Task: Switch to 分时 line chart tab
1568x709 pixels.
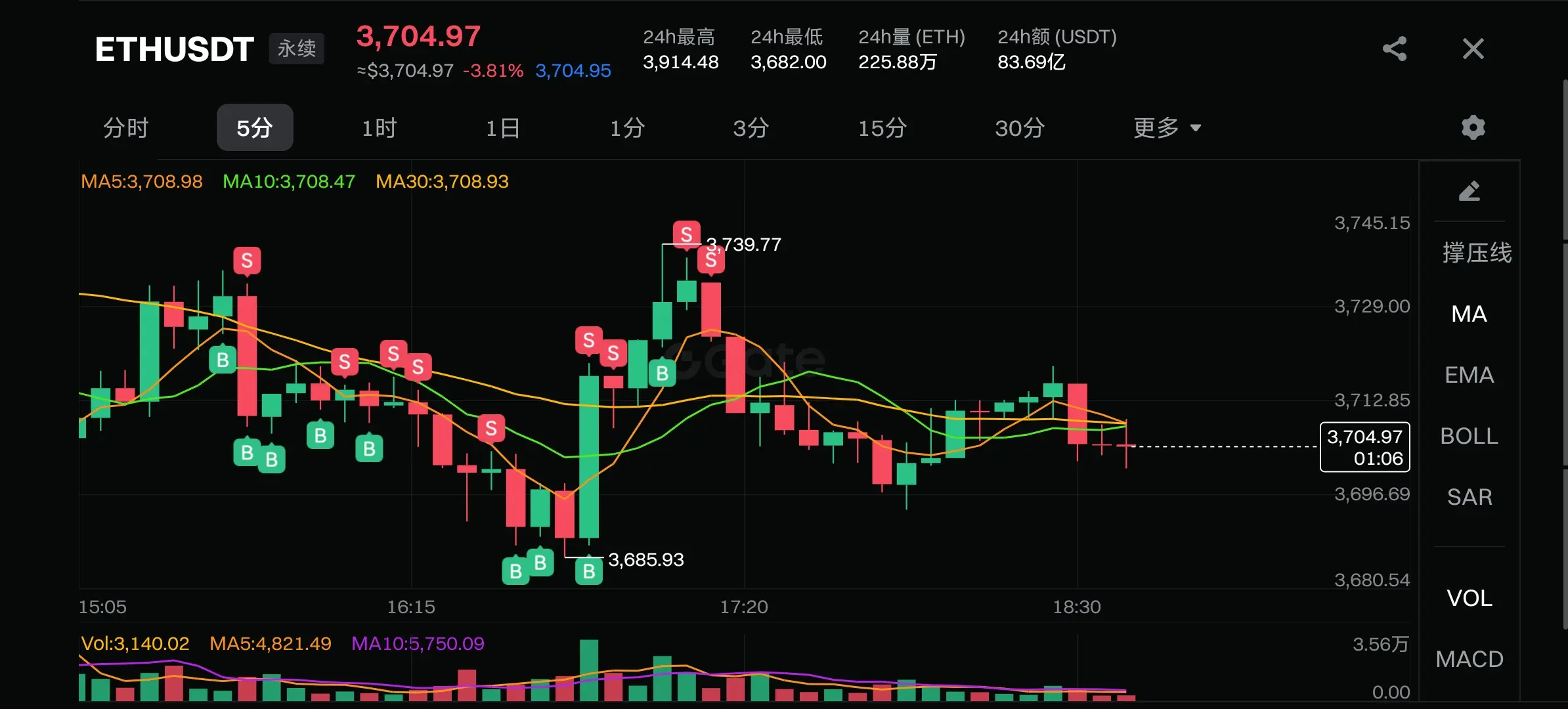Action: click(126, 127)
